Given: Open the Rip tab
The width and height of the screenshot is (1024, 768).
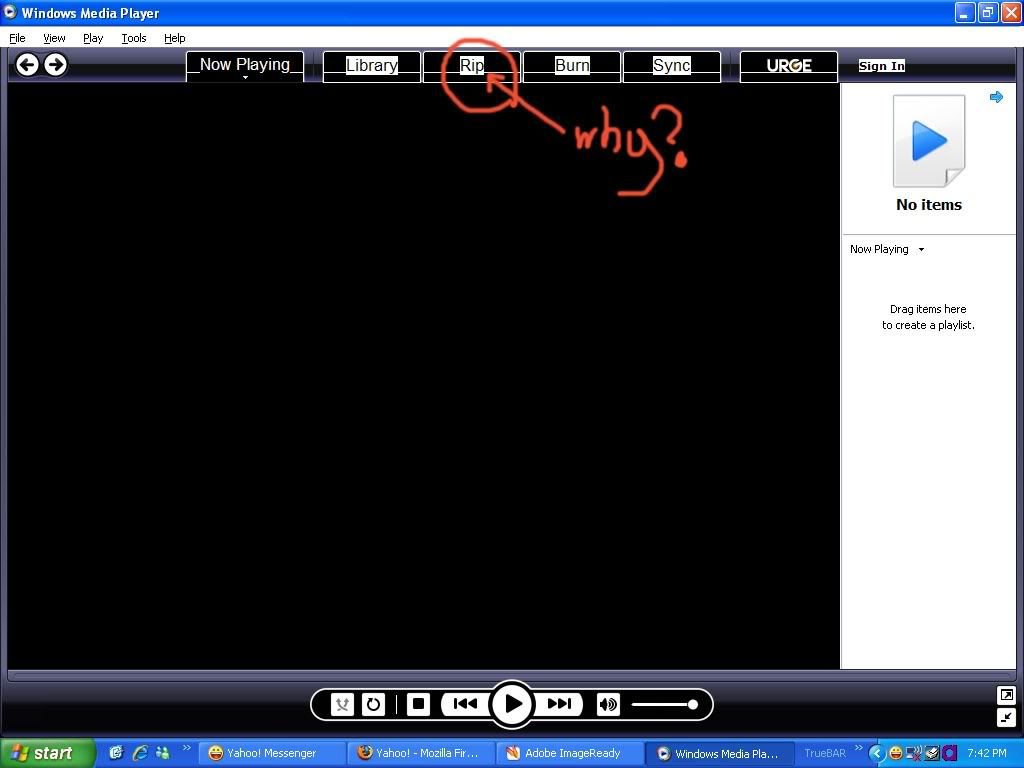Looking at the screenshot, I should click(472, 66).
